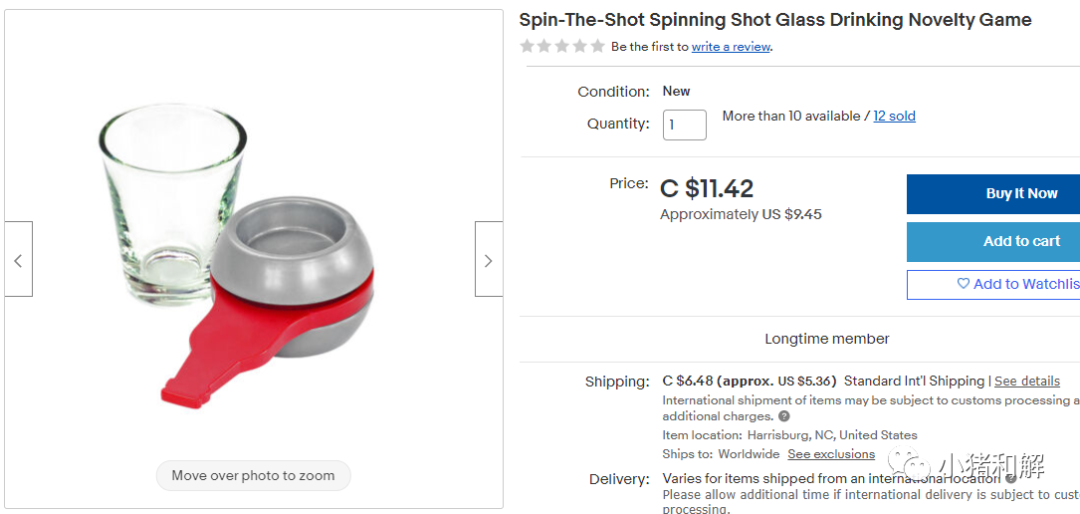The height and width of the screenshot is (514, 1080).
Task: Click 'Move over photo to zoom' label
Action: [253, 476]
